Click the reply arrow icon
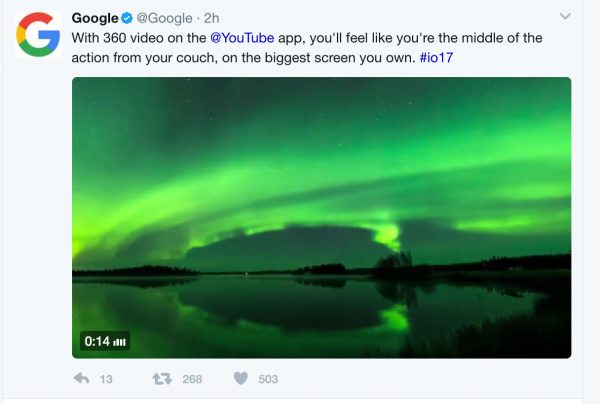 (x=81, y=378)
